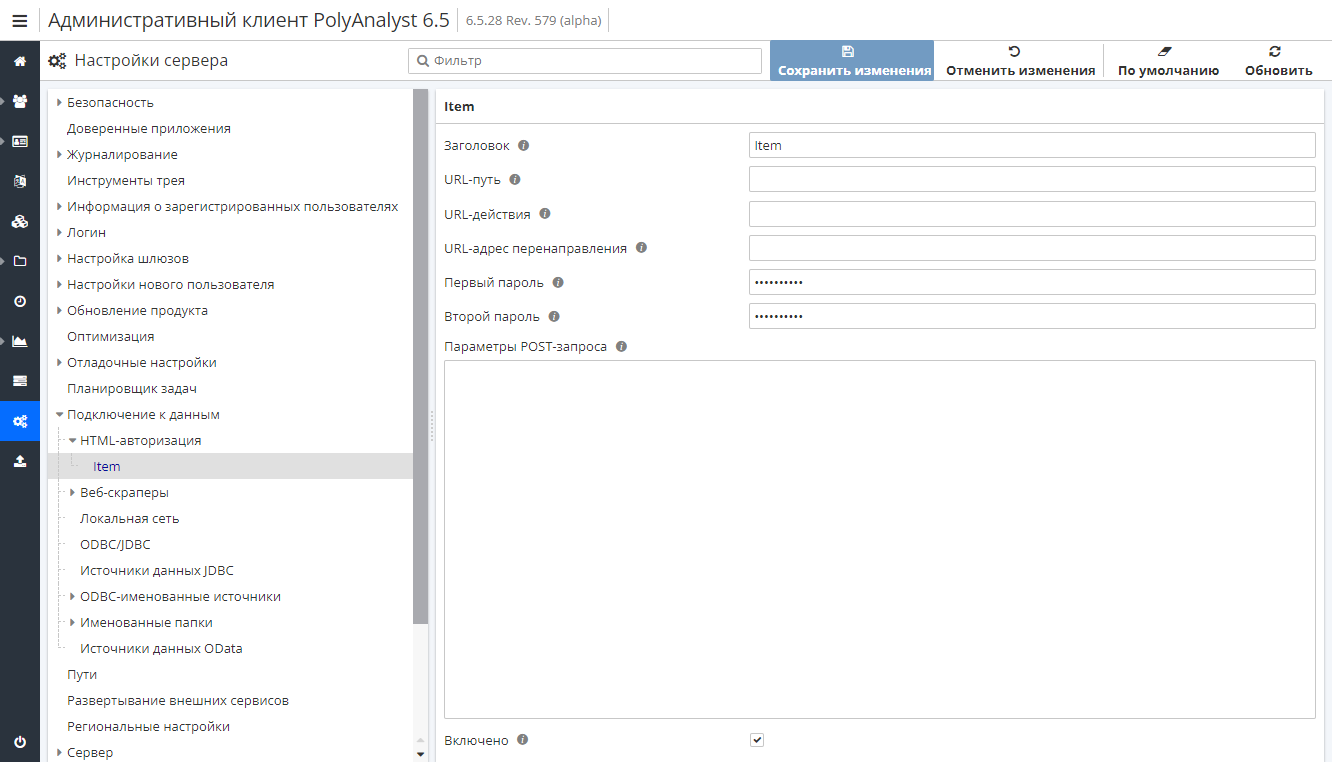Click the Параметры POST-запроса text area
The width and height of the screenshot is (1332, 762).
click(880, 539)
